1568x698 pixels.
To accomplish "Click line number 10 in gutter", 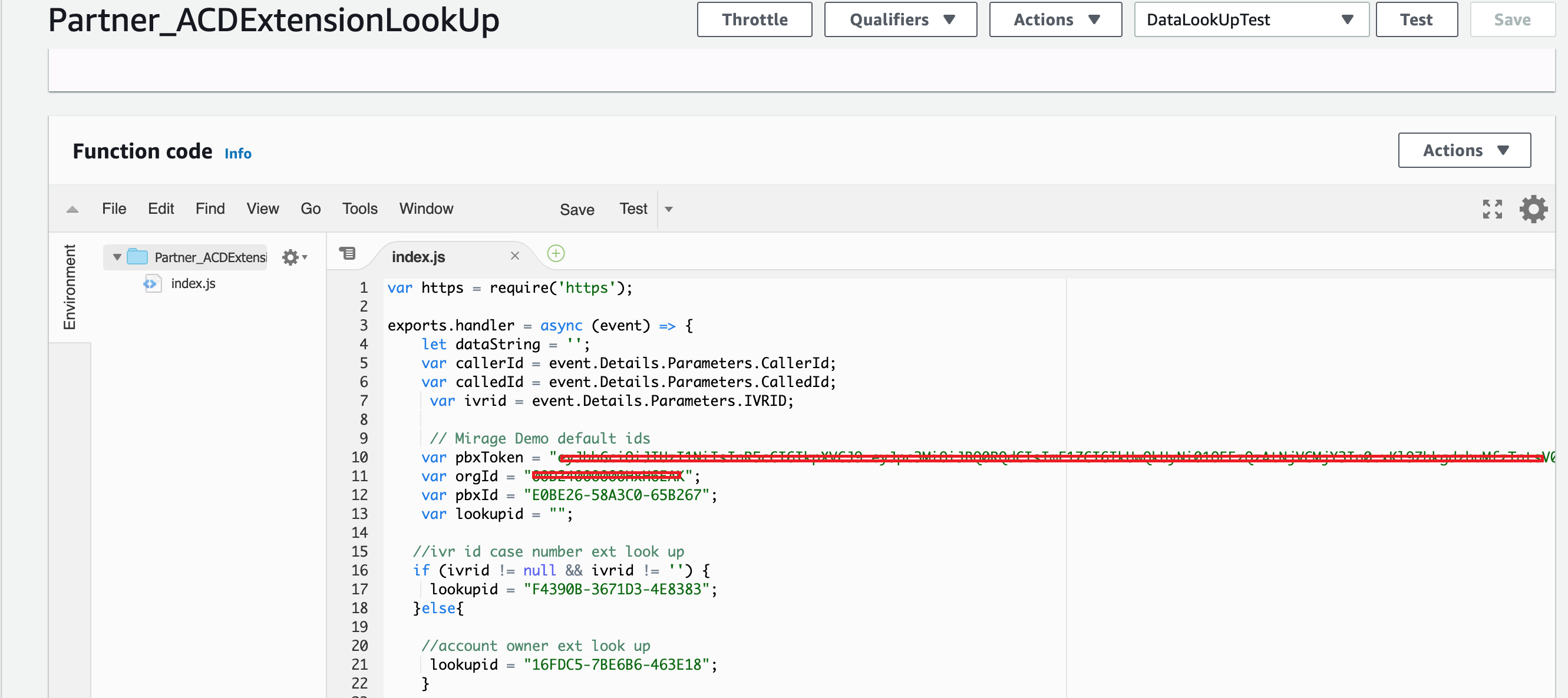I will pyautogui.click(x=359, y=457).
